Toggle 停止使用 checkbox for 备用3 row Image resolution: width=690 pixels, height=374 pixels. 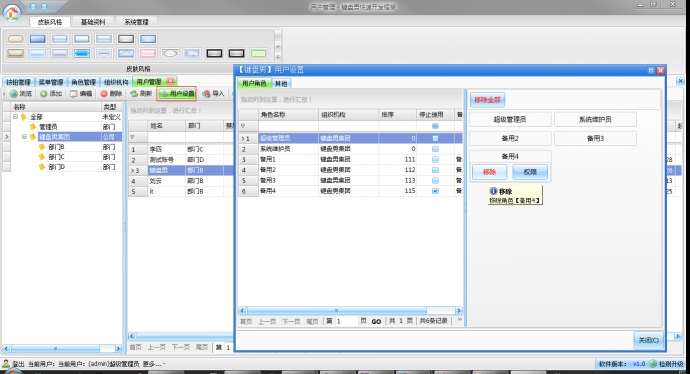(435, 180)
